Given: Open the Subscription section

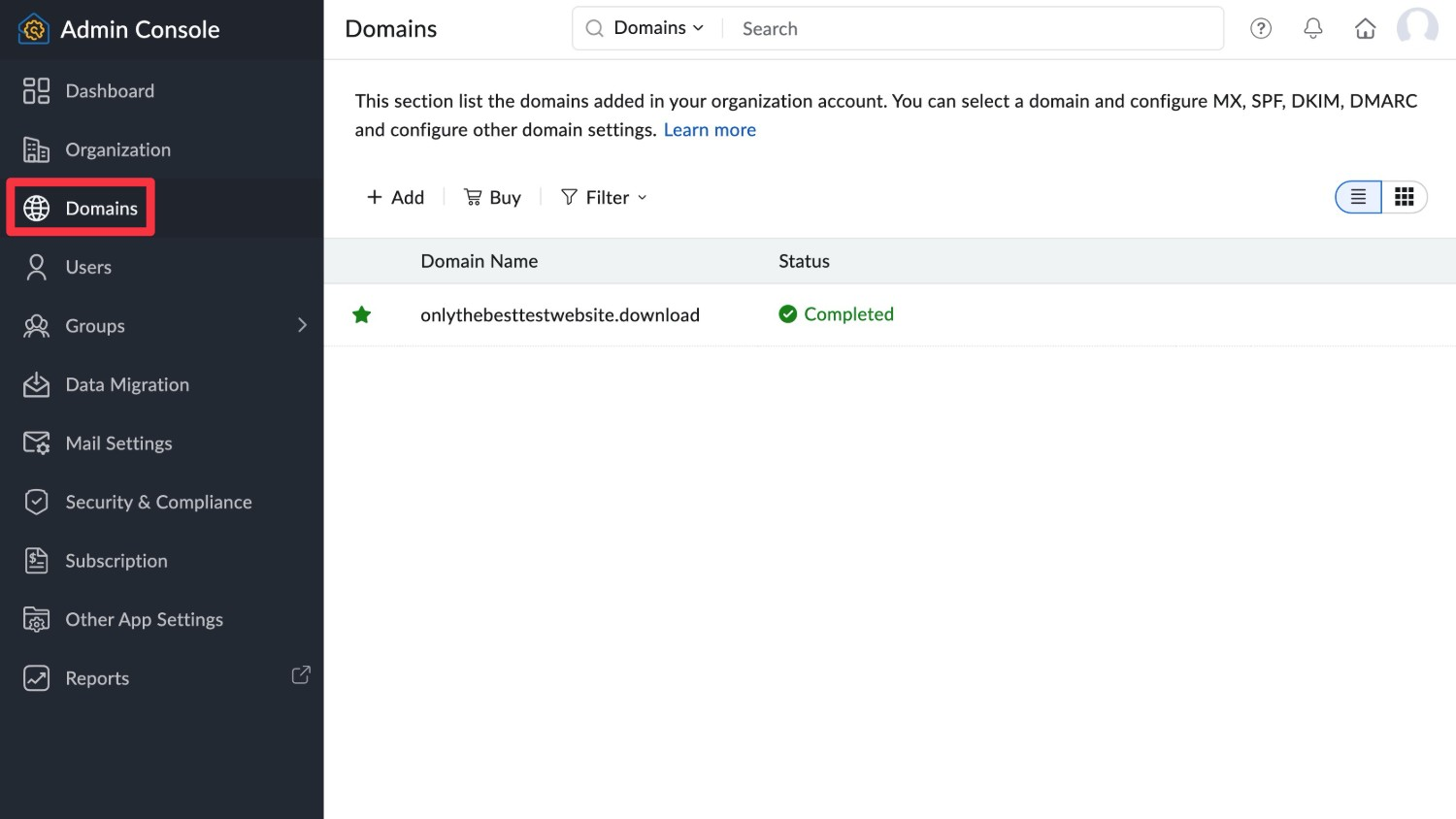Looking at the screenshot, I should [x=116, y=561].
